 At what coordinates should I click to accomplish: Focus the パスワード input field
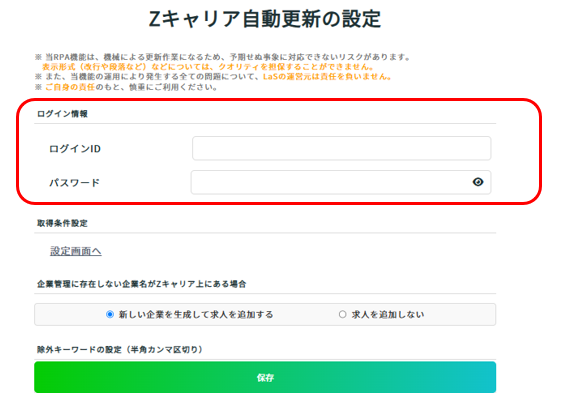341,182
